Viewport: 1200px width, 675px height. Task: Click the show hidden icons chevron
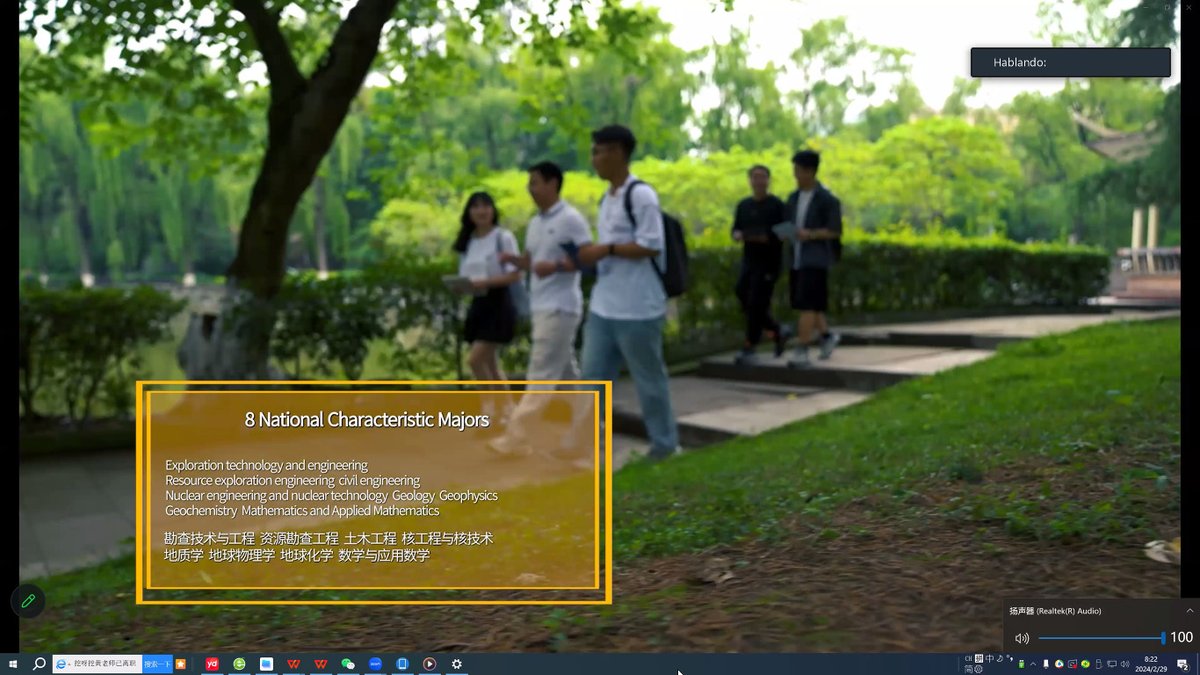pyautogui.click(x=1033, y=663)
